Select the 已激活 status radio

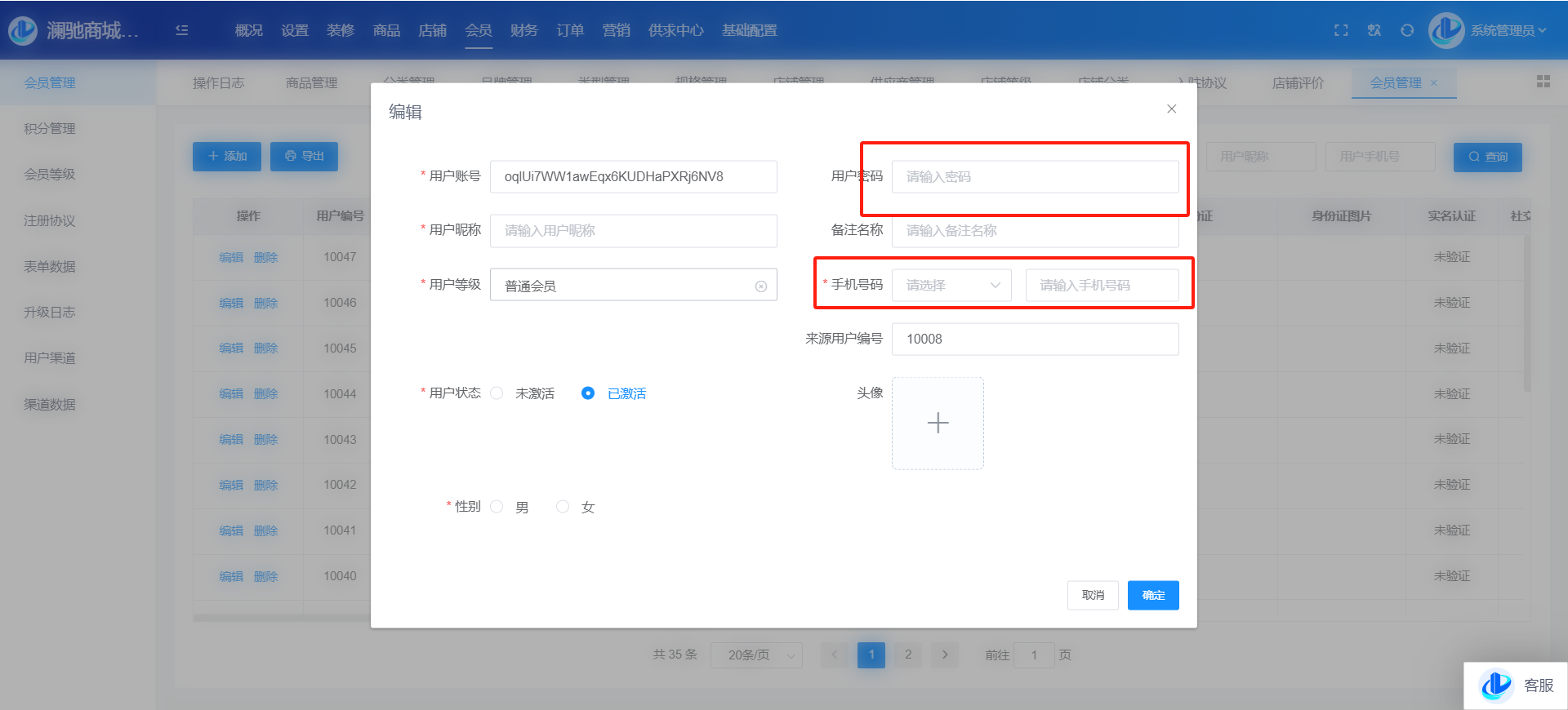pos(588,393)
